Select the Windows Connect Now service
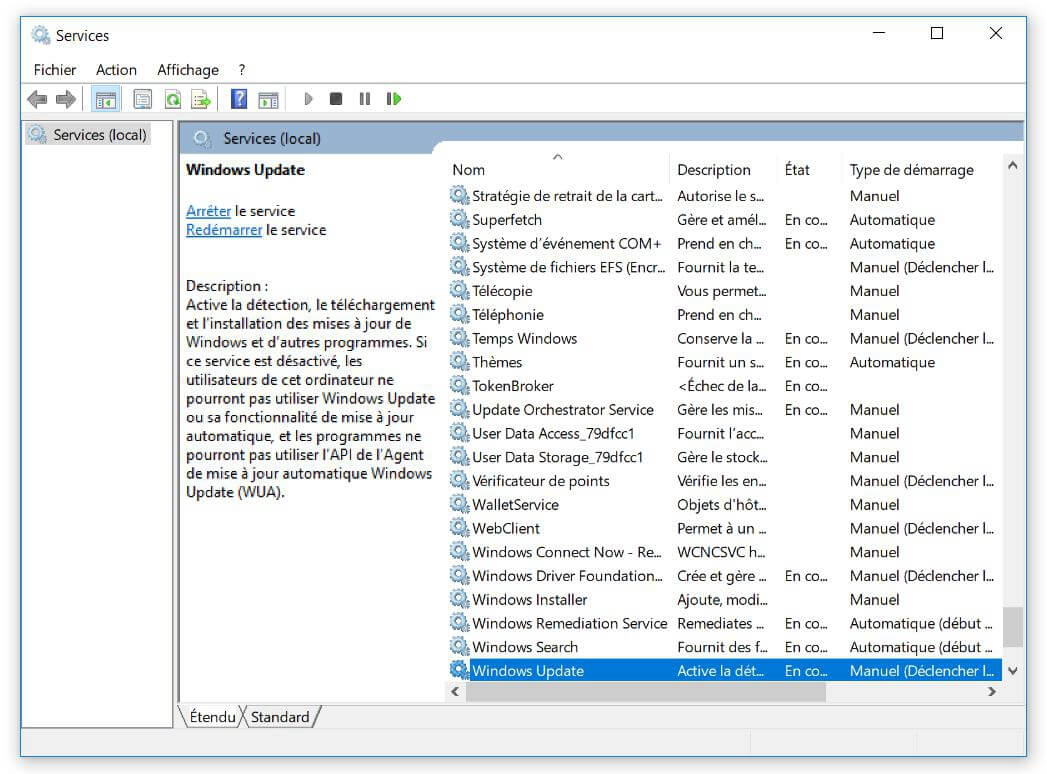The height and width of the screenshot is (774, 1047). pos(724,552)
